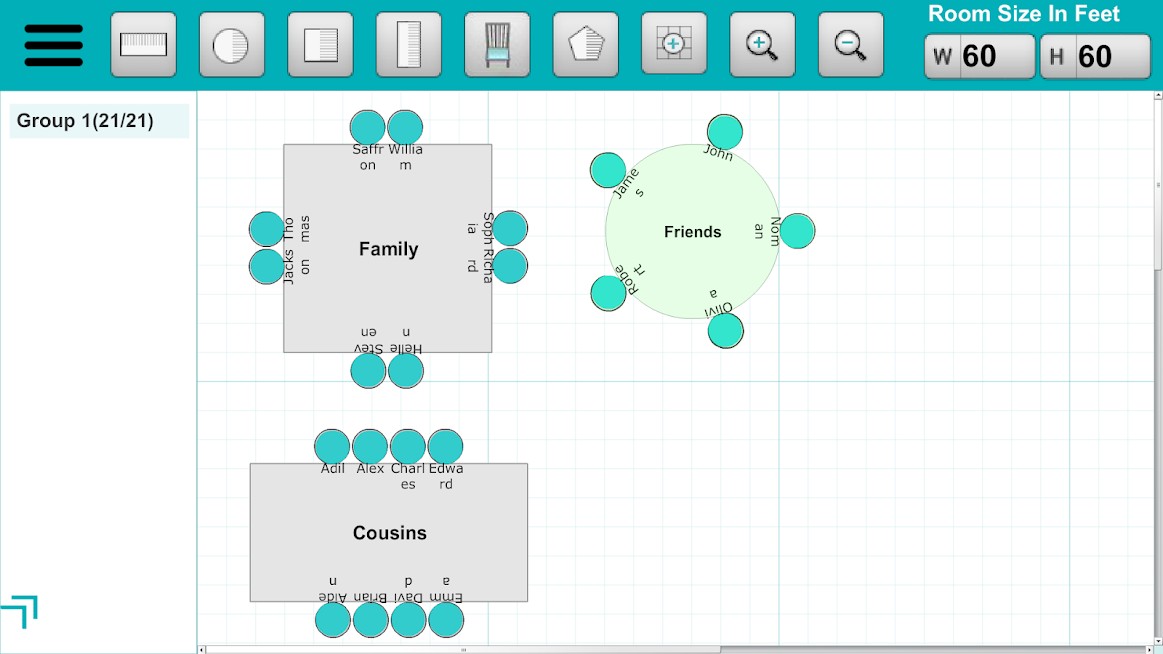
Task: Zoom out with the magnifier minus button
Action: [851, 45]
